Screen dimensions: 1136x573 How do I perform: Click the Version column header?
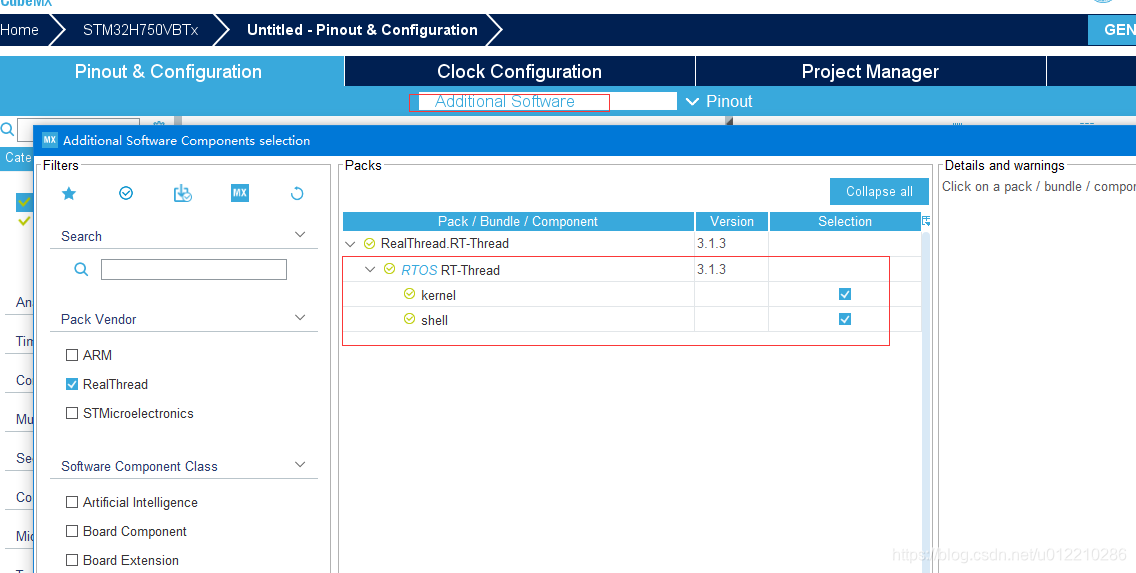(x=732, y=221)
